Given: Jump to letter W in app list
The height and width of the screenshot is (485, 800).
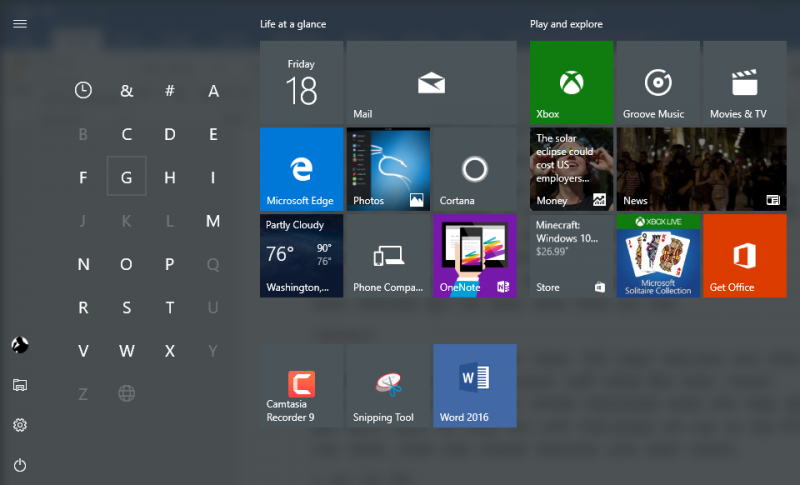Looking at the screenshot, I should coord(126,351).
